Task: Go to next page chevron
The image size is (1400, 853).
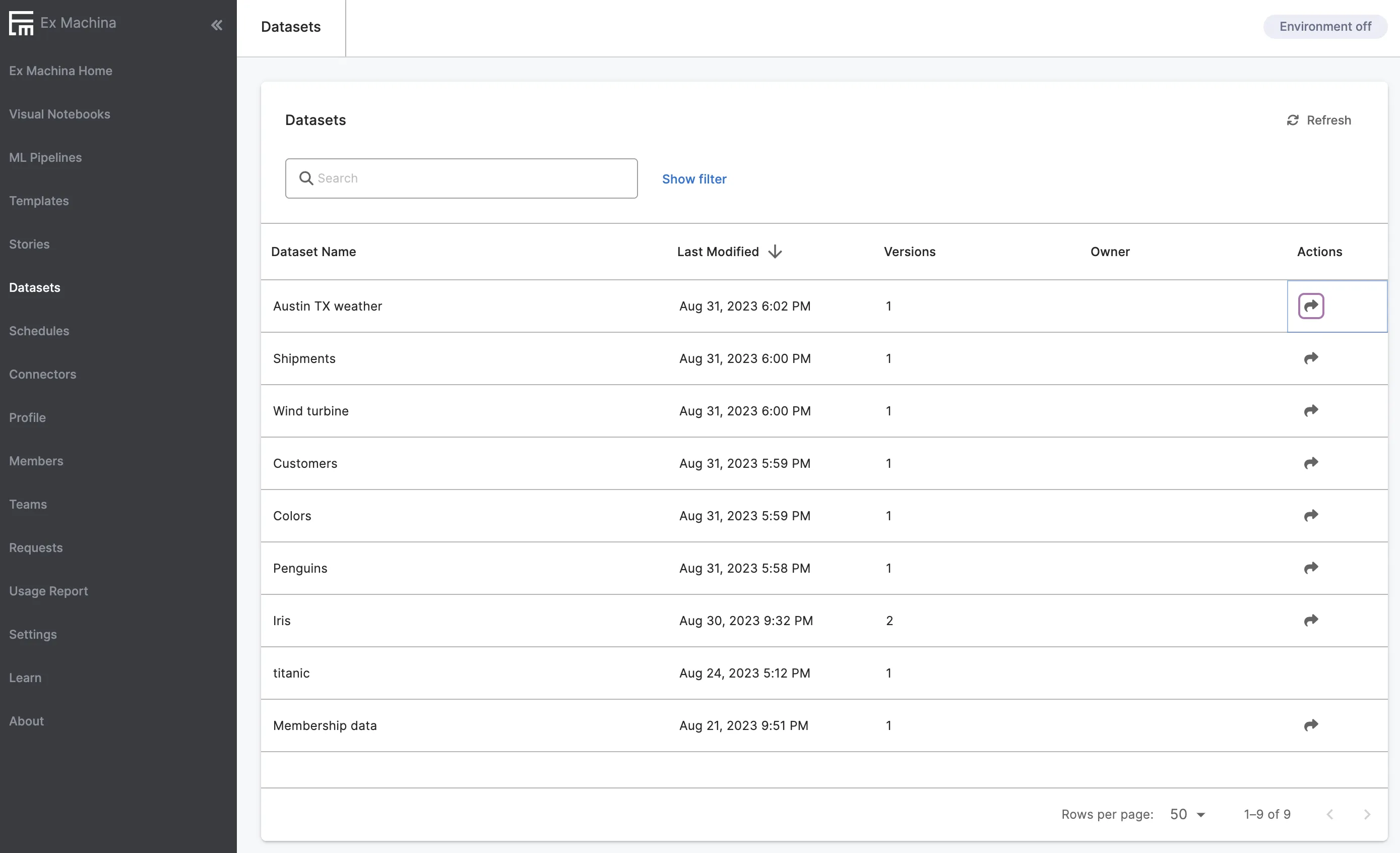Action: pos(1366,814)
